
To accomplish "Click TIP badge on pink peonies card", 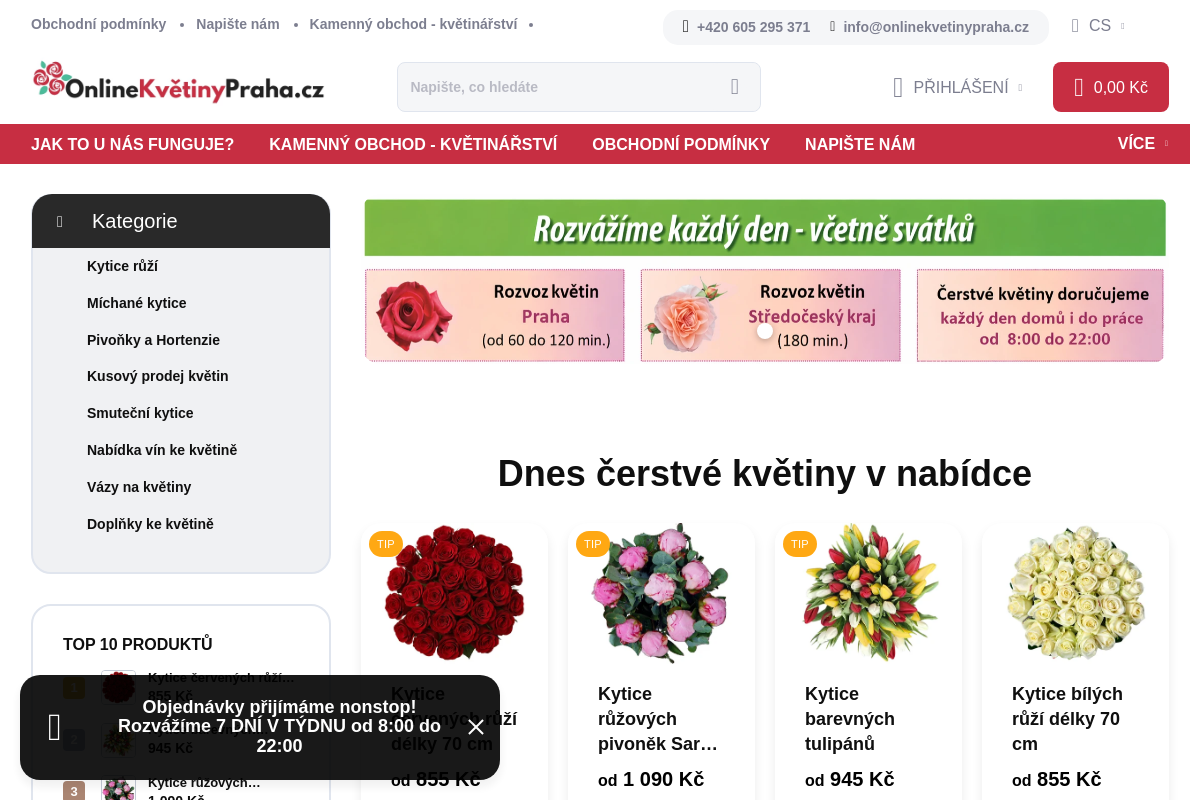I will tap(593, 544).
